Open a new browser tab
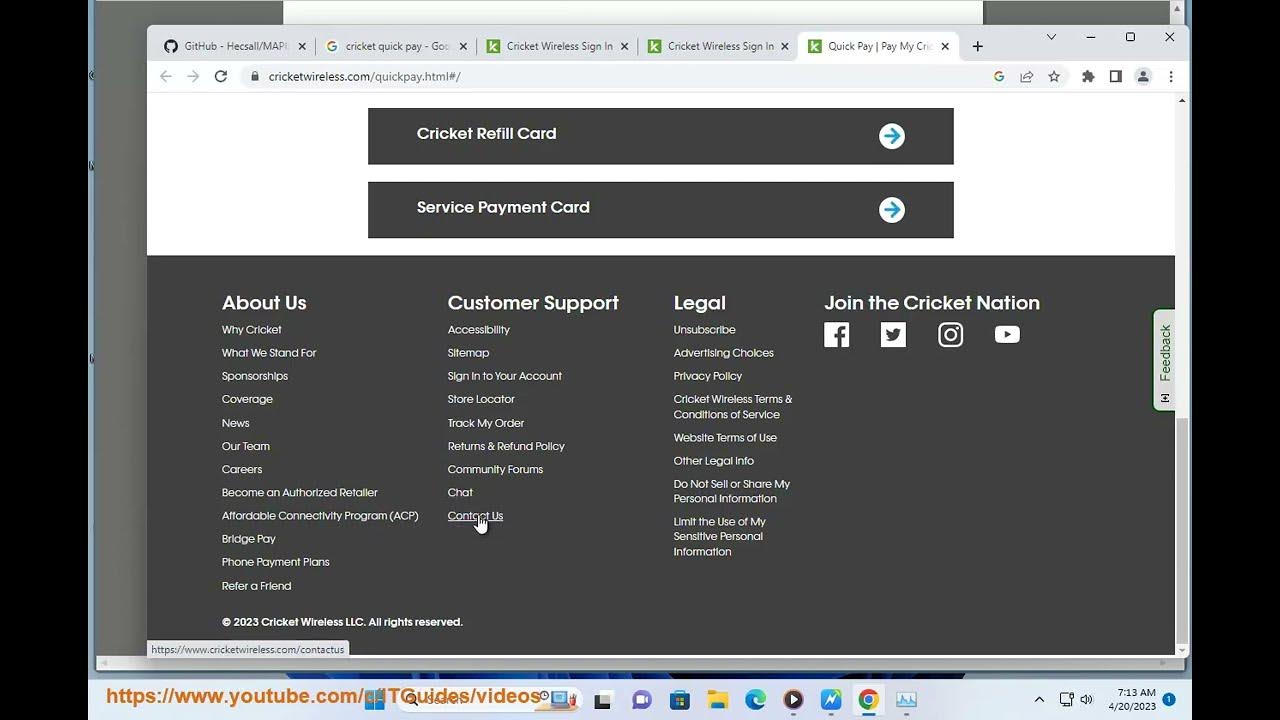 coord(978,46)
